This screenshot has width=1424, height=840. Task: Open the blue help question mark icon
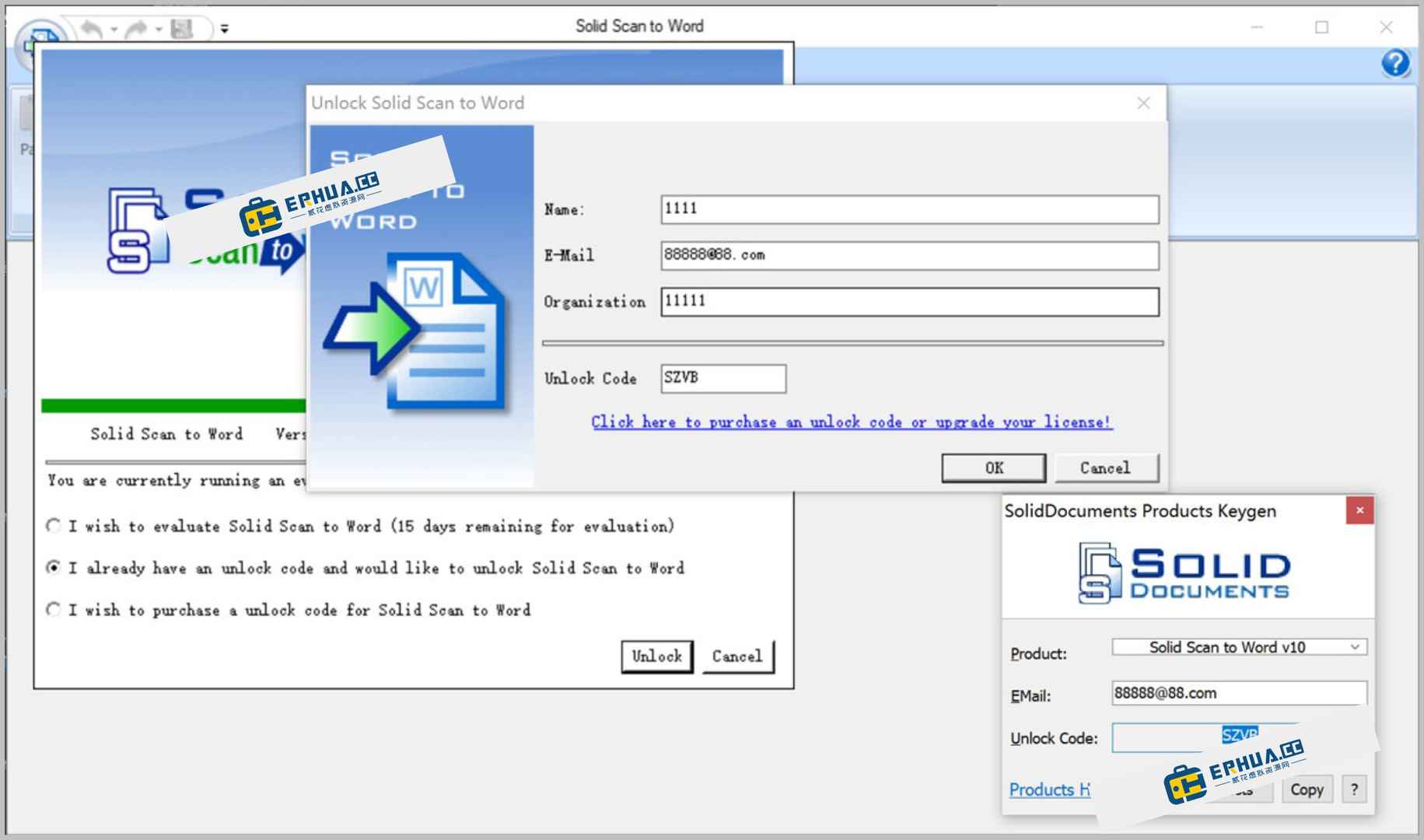1395,63
